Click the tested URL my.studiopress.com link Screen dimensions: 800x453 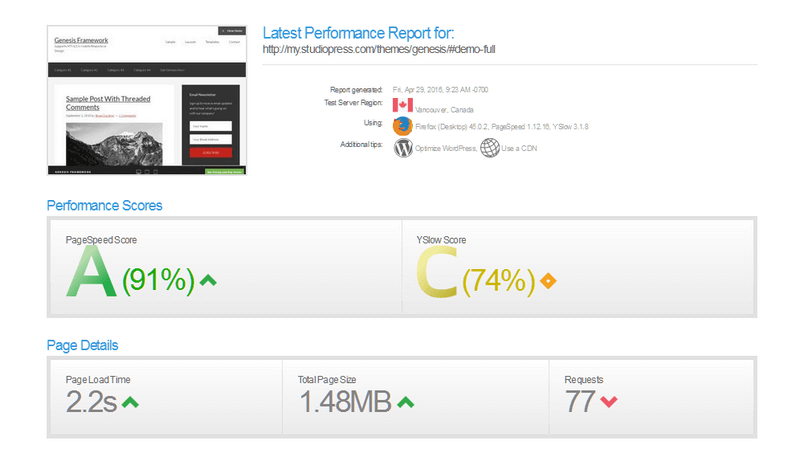pos(379,49)
